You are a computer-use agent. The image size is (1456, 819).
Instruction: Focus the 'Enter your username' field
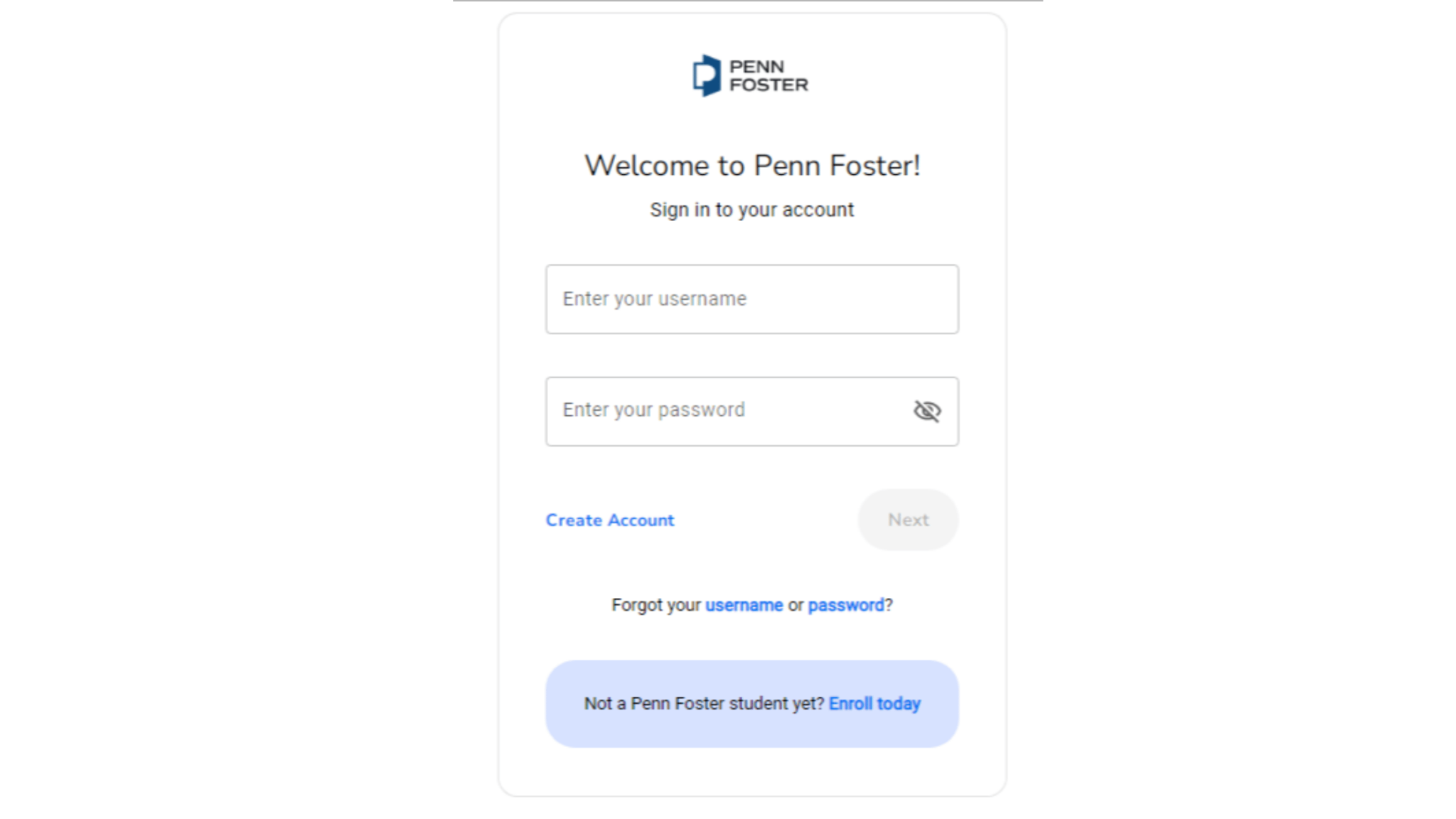click(x=752, y=299)
